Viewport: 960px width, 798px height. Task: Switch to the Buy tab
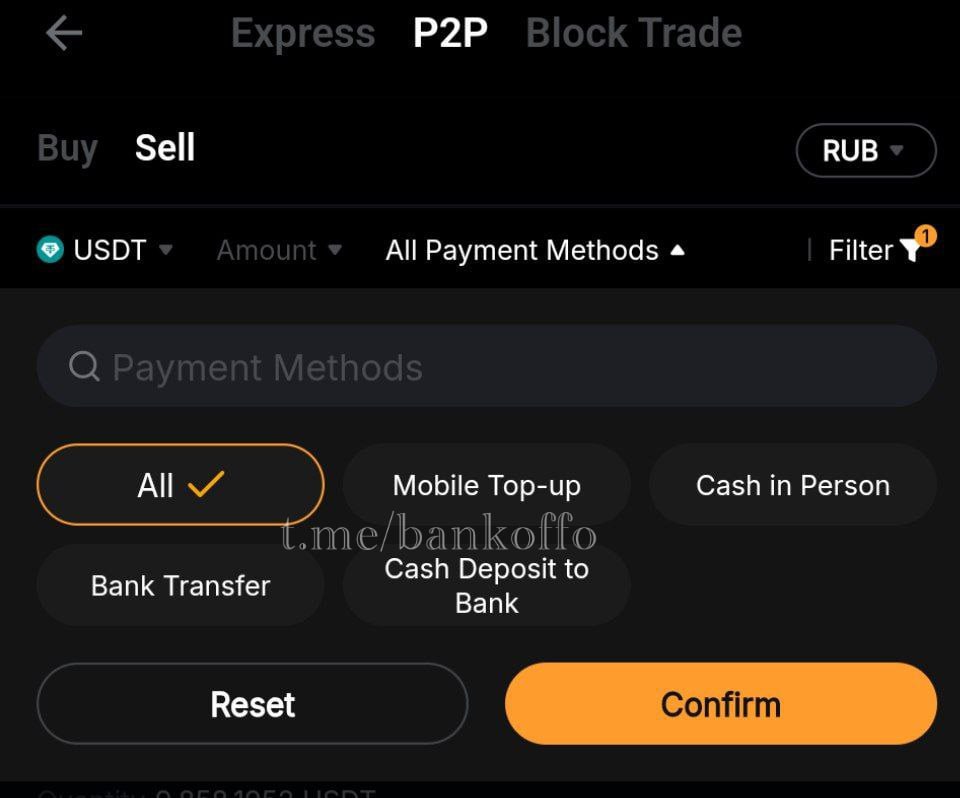66,148
